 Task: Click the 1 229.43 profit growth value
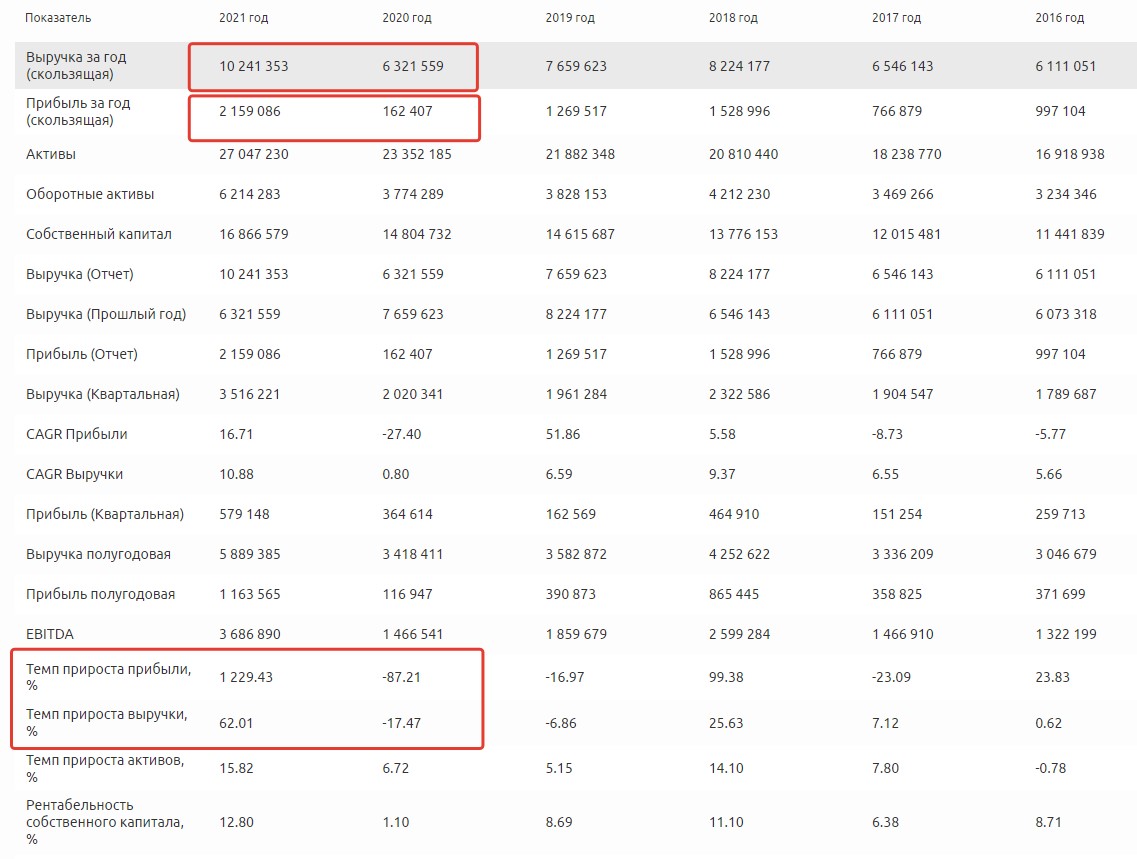(245, 677)
